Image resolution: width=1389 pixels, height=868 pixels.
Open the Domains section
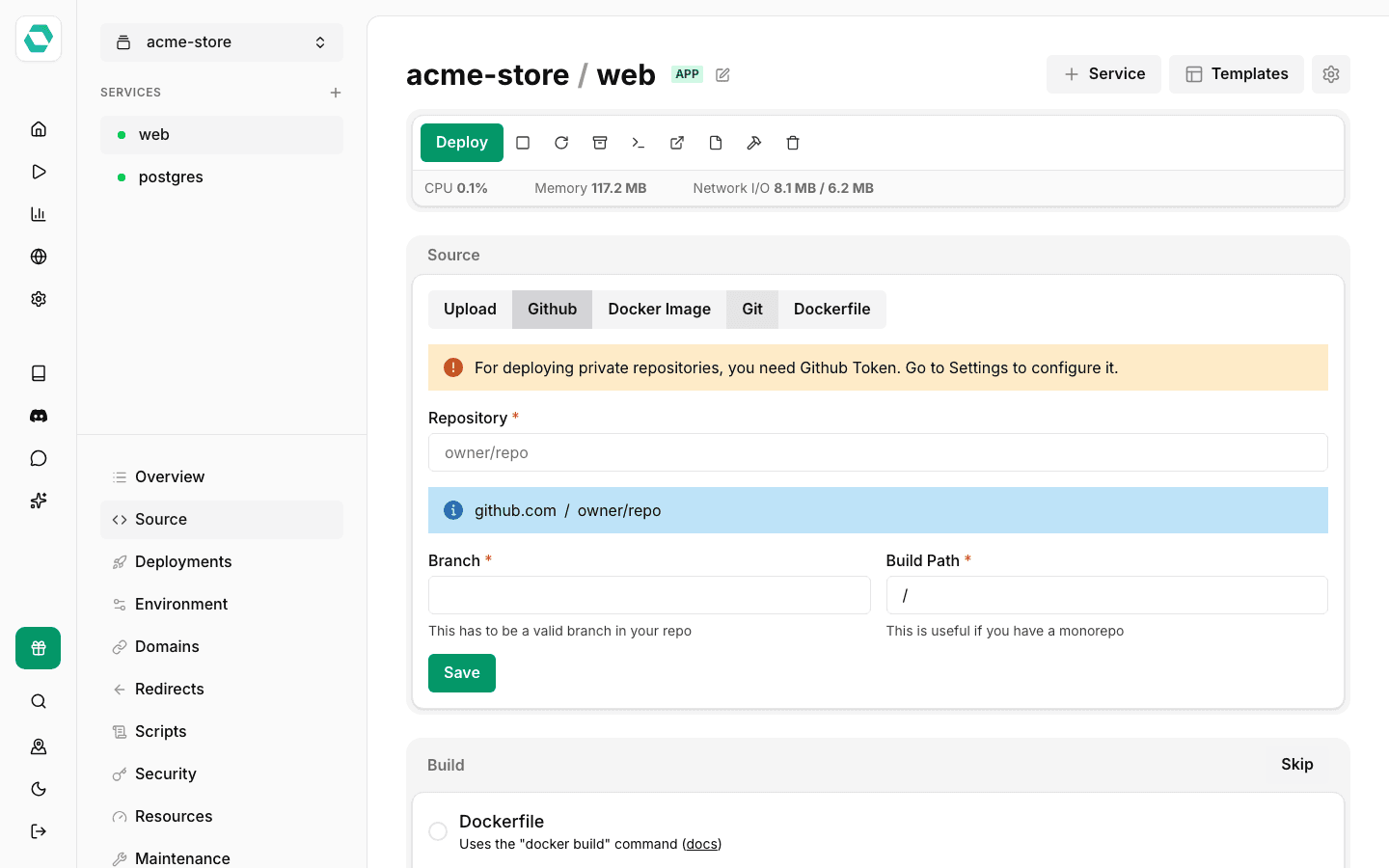tap(222, 647)
